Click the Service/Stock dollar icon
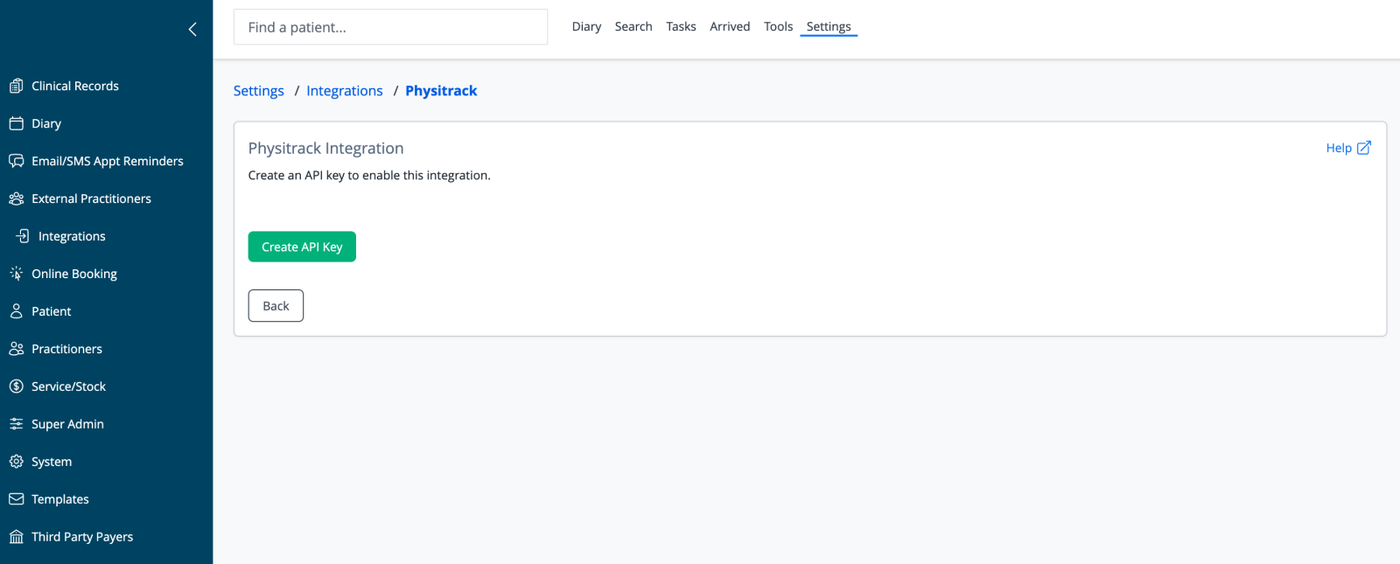 pos(16,386)
